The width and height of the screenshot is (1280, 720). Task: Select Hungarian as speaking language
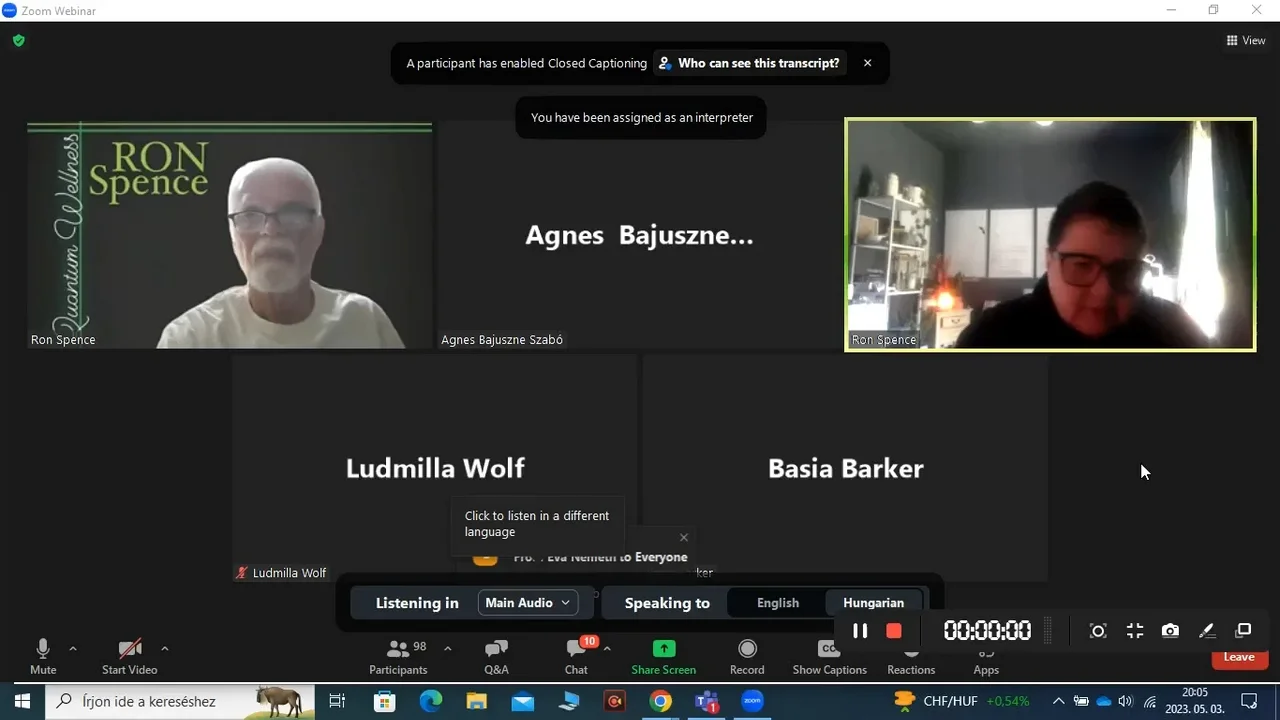(x=873, y=603)
